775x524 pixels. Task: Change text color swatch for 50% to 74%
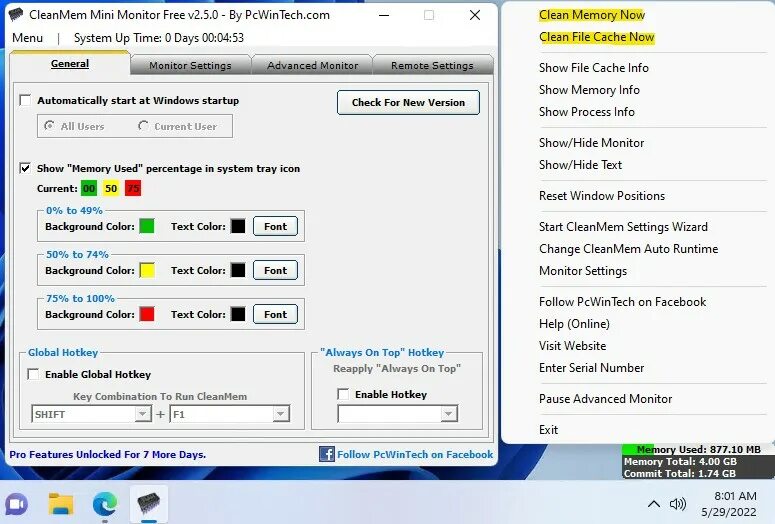238,270
